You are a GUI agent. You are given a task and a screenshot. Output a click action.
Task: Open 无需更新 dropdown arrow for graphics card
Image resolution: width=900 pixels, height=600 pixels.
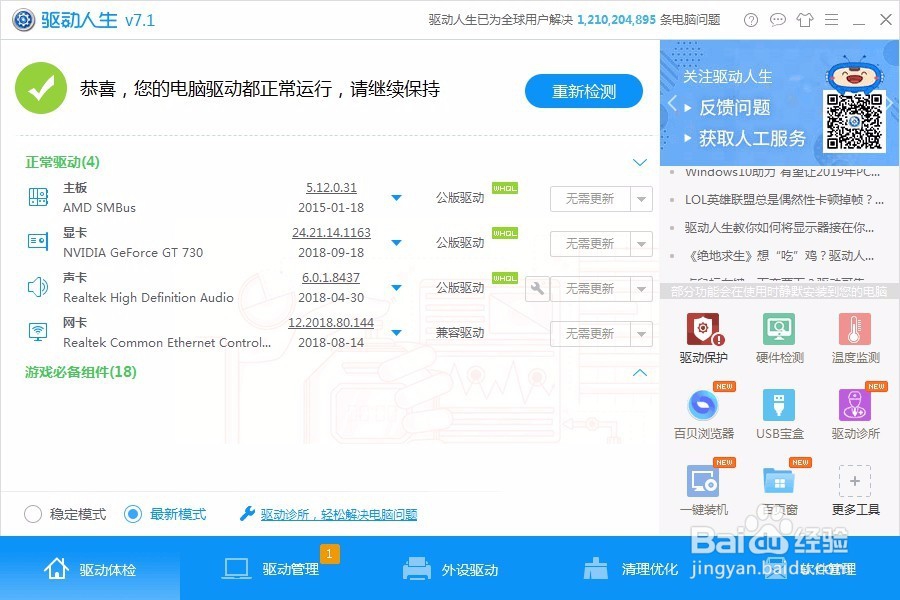pos(641,244)
